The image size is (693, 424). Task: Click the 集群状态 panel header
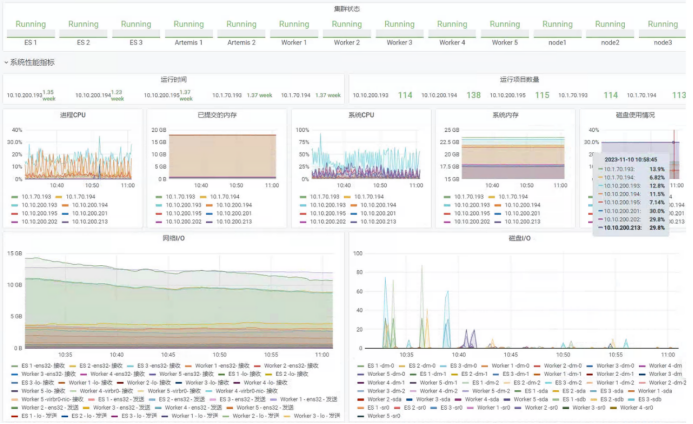coord(346,6)
